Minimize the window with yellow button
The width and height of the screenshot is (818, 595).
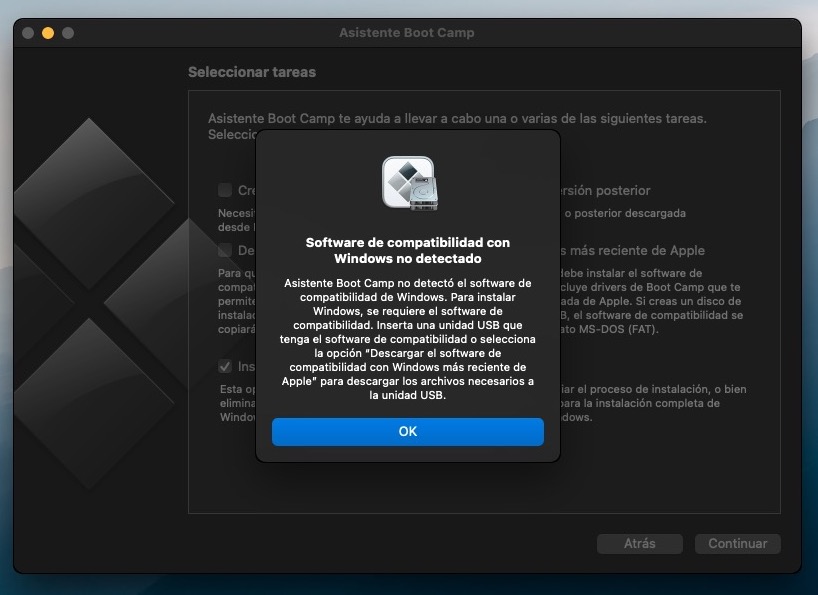point(48,33)
